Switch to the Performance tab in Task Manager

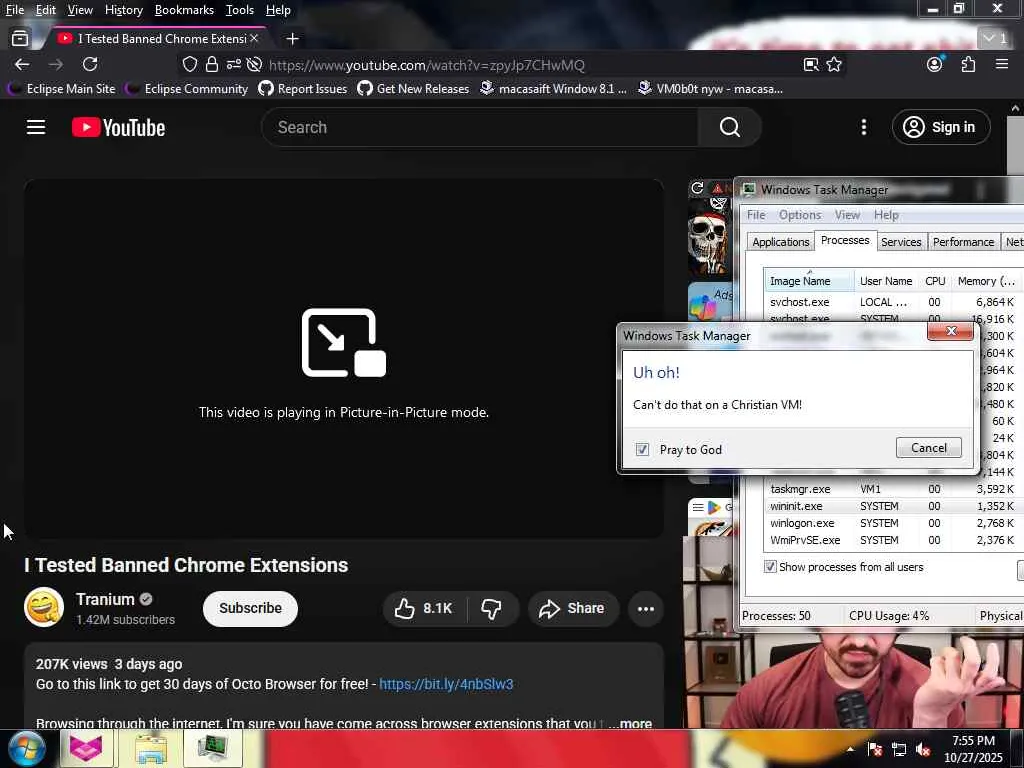coord(963,242)
